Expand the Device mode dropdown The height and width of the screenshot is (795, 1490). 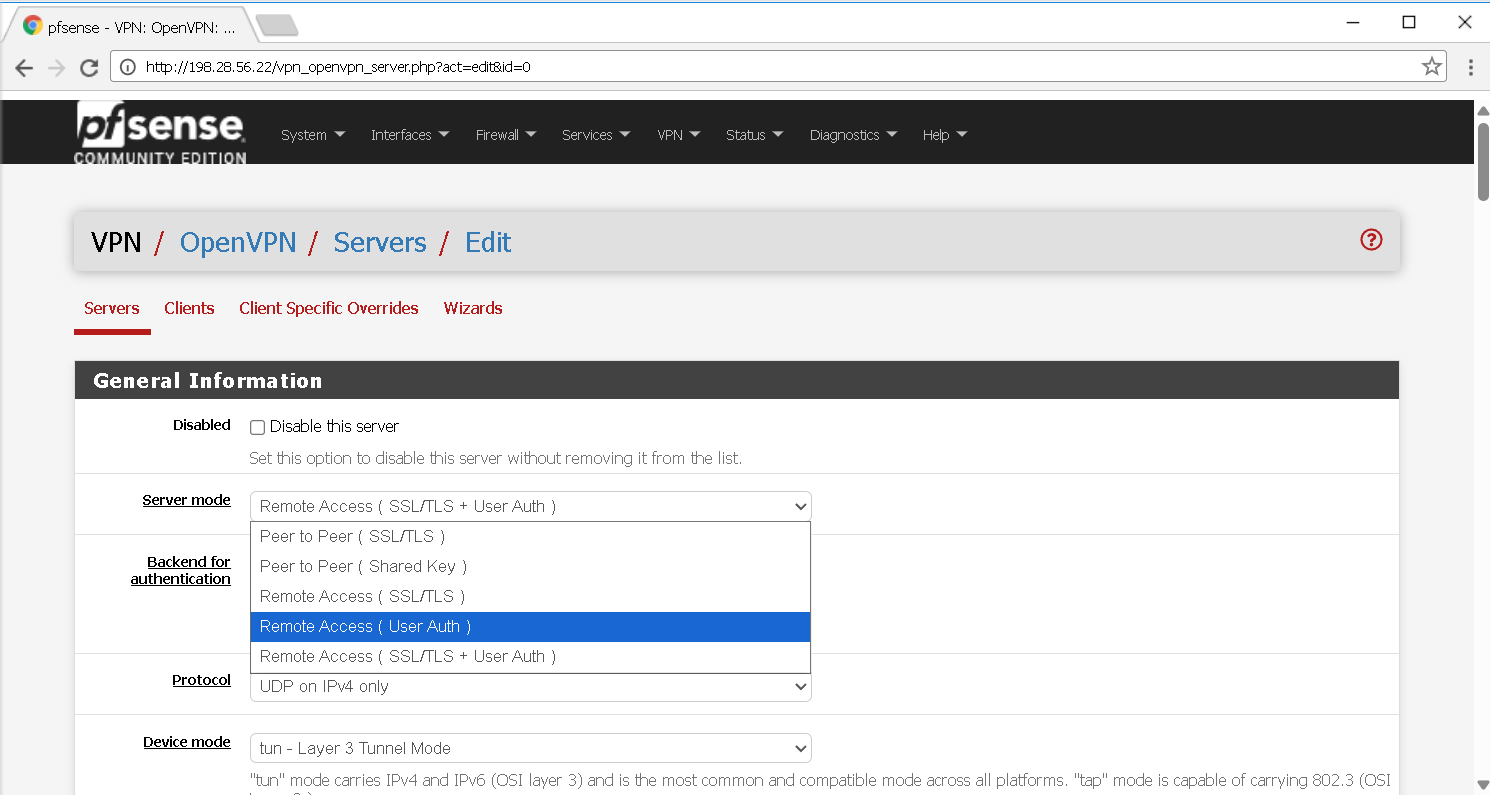530,748
